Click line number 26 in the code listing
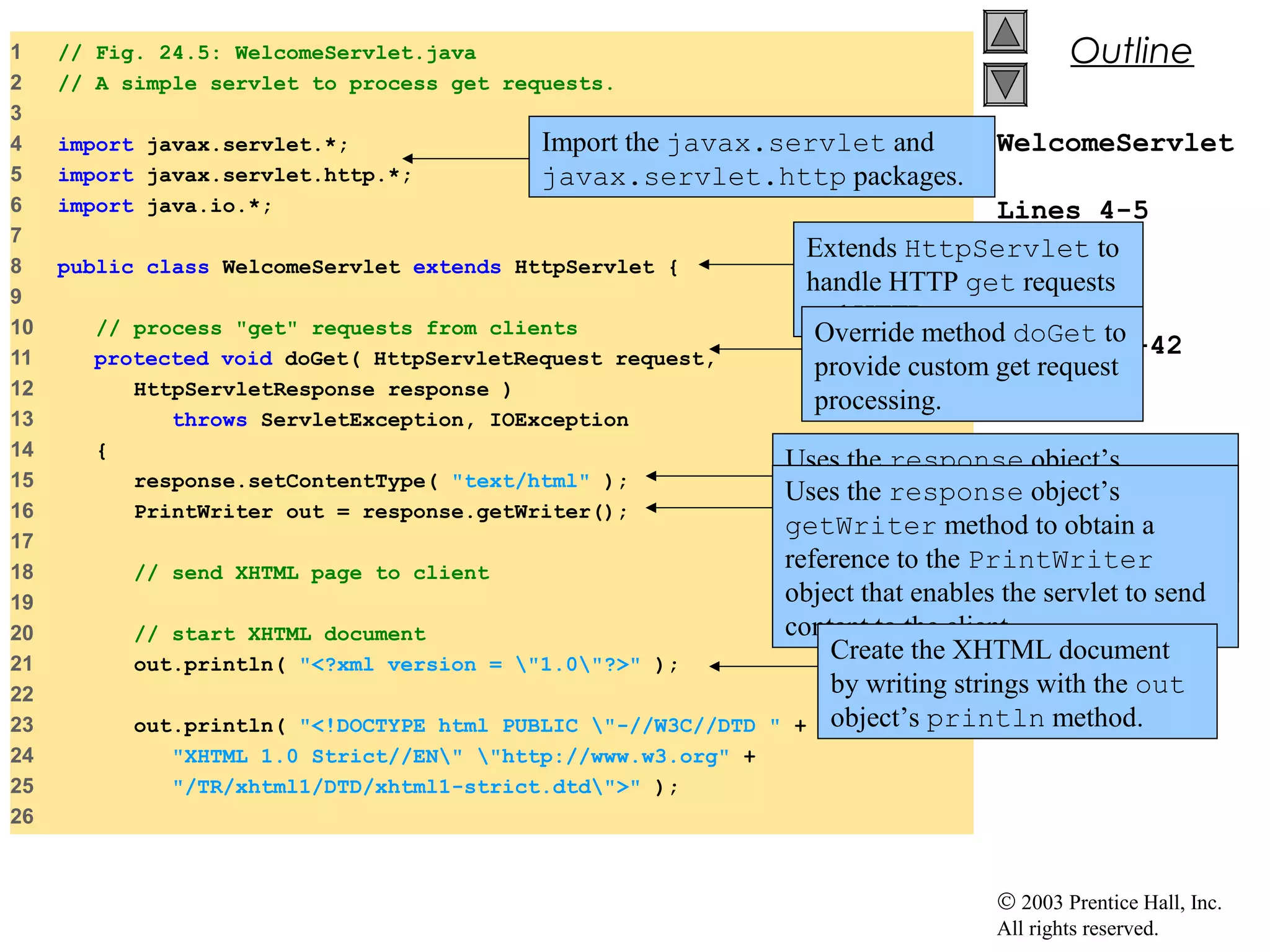Viewport: 1270px width, 952px height. tap(22, 816)
